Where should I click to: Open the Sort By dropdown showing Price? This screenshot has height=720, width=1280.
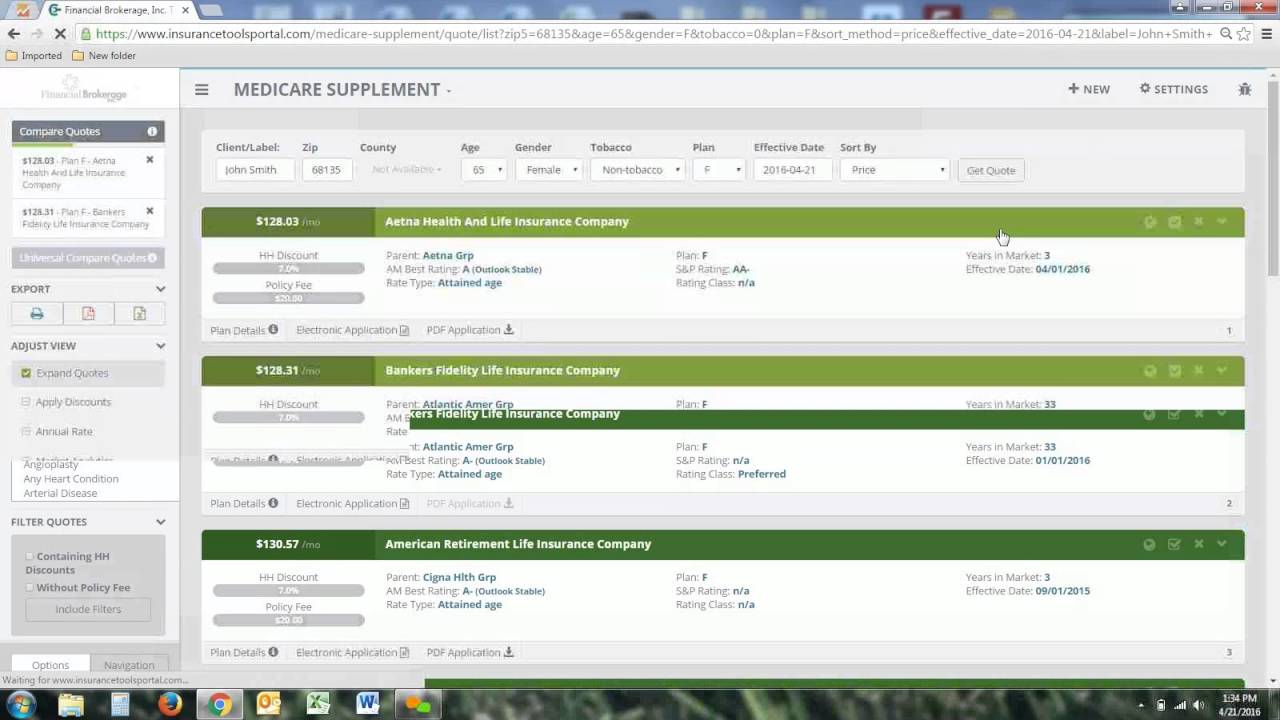coord(894,170)
